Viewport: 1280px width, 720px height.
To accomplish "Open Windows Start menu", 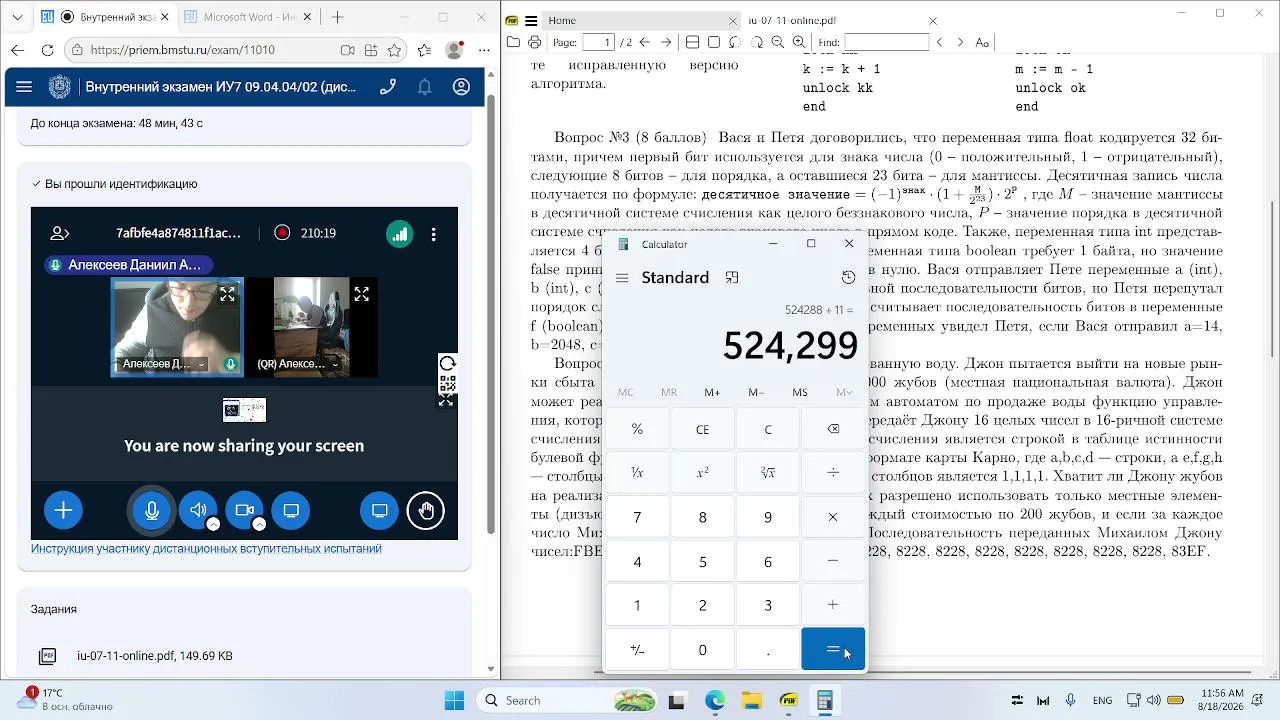I will [x=454, y=700].
